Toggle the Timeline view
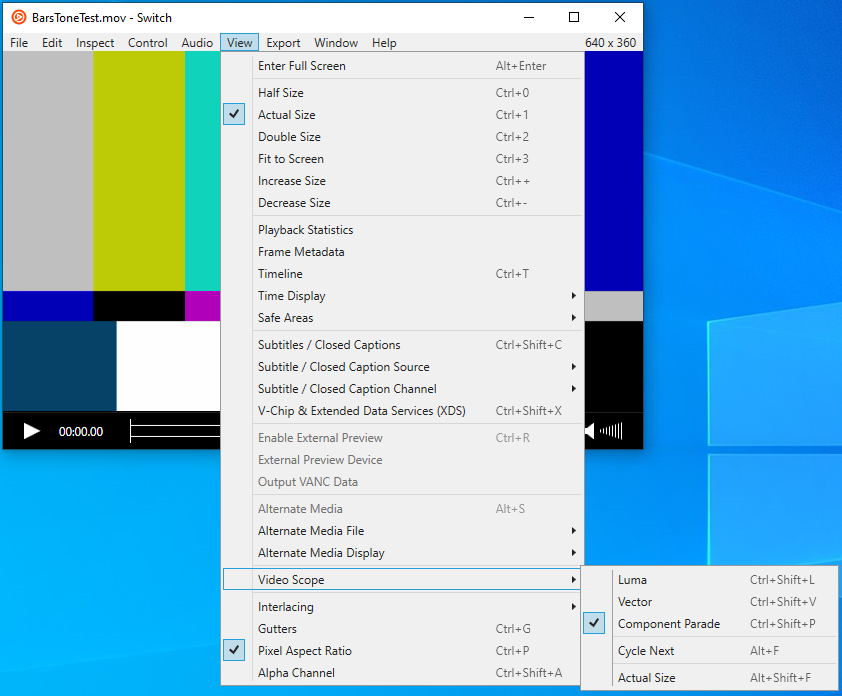 coord(402,274)
